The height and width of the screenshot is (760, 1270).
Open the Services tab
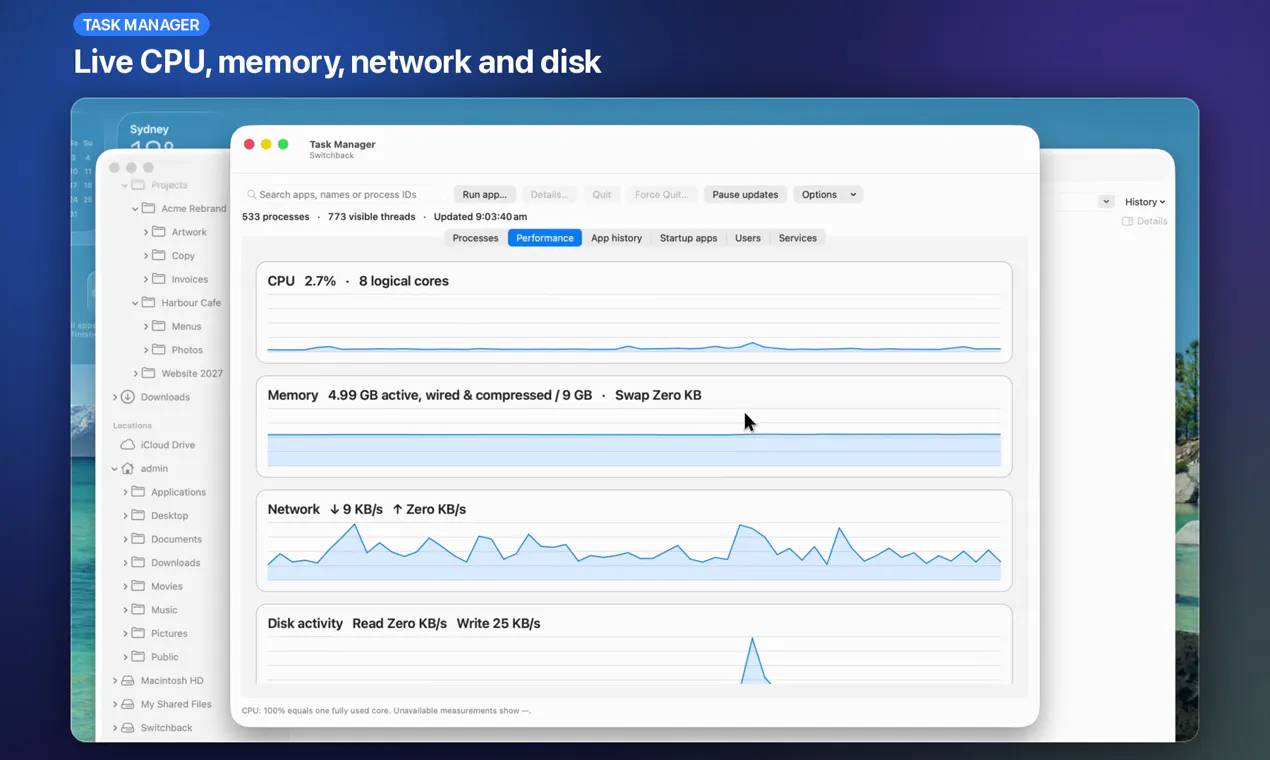click(797, 238)
